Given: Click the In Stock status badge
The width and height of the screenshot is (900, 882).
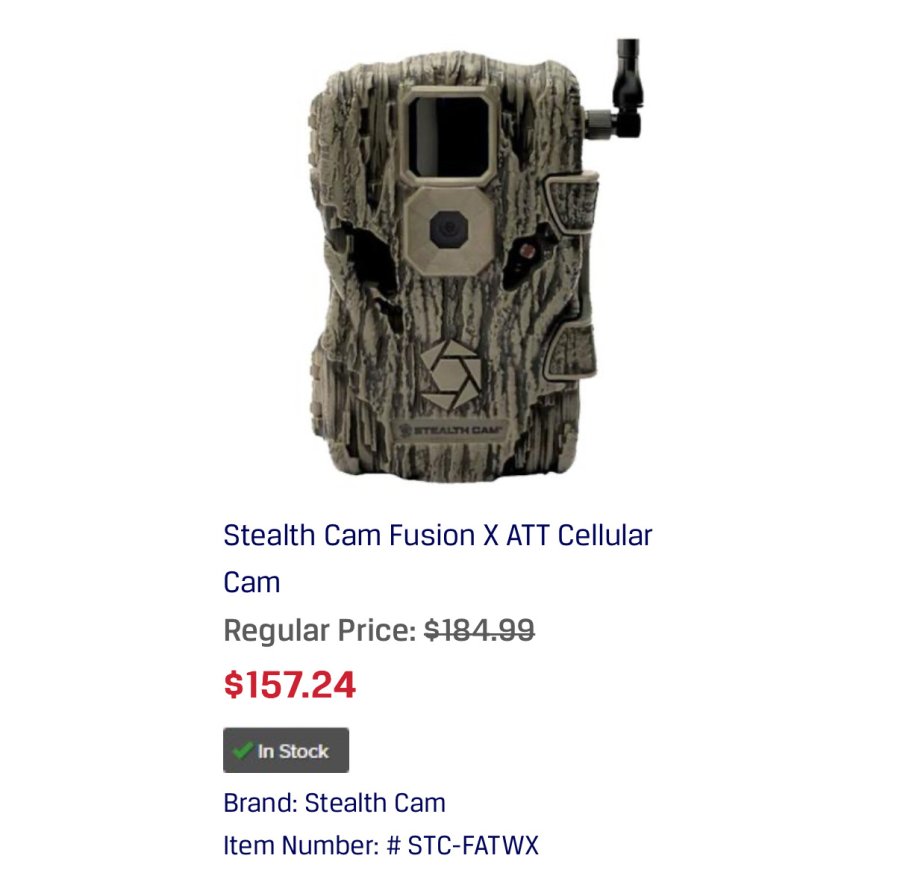Looking at the screenshot, I should tap(286, 751).
